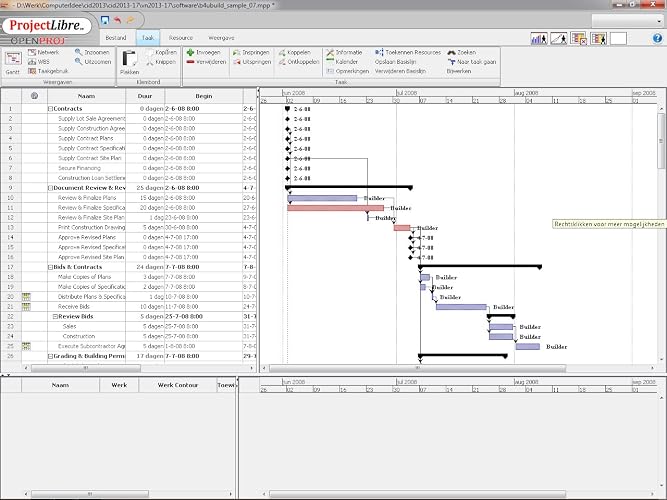Click the Naam column header in task table

click(x=86, y=96)
